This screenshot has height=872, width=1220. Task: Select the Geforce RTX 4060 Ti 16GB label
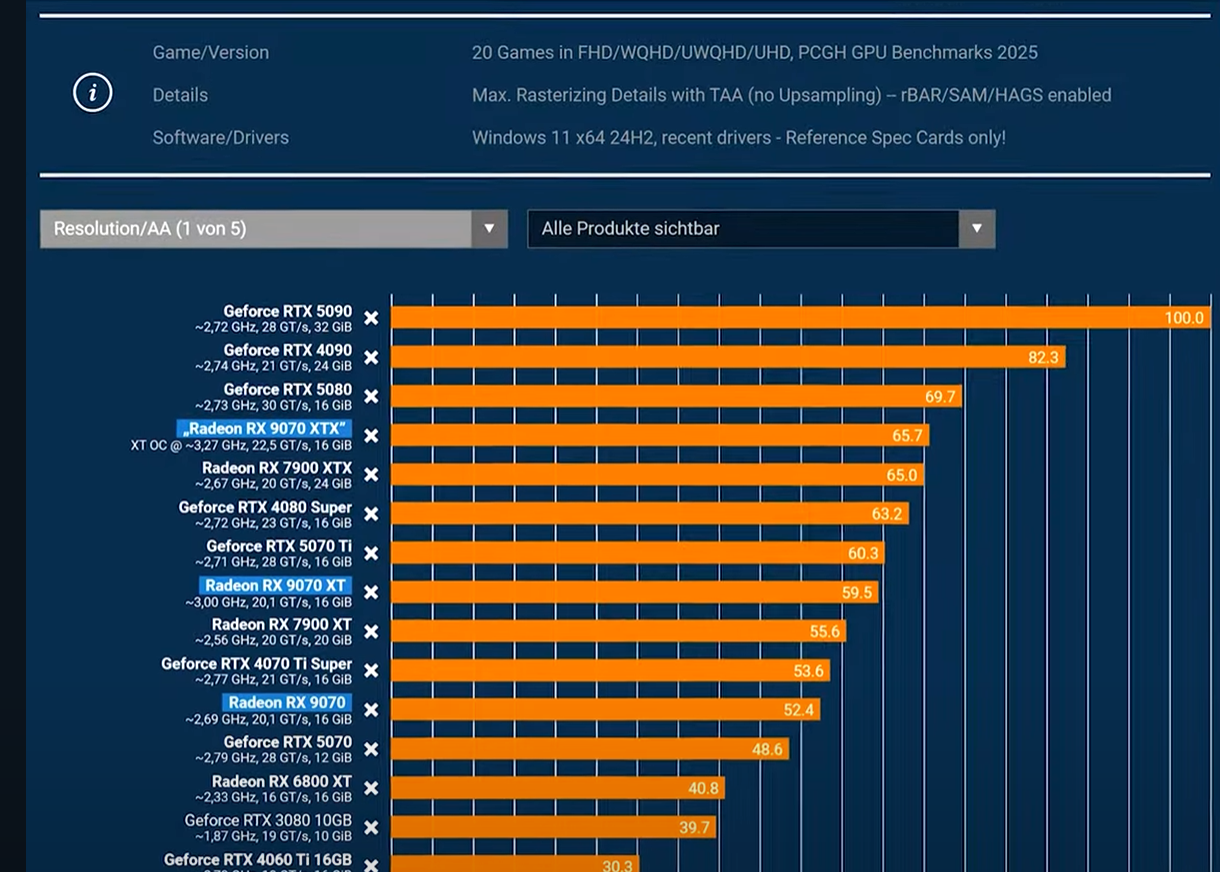[x=258, y=859]
